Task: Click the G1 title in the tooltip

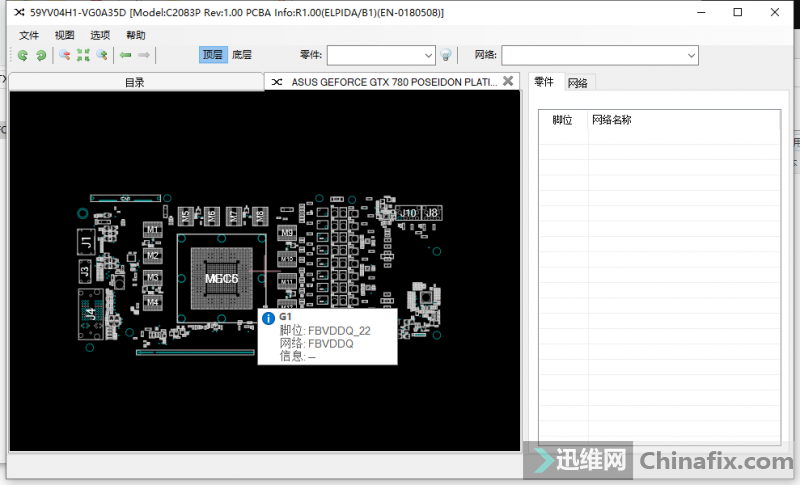Action: [x=285, y=317]
